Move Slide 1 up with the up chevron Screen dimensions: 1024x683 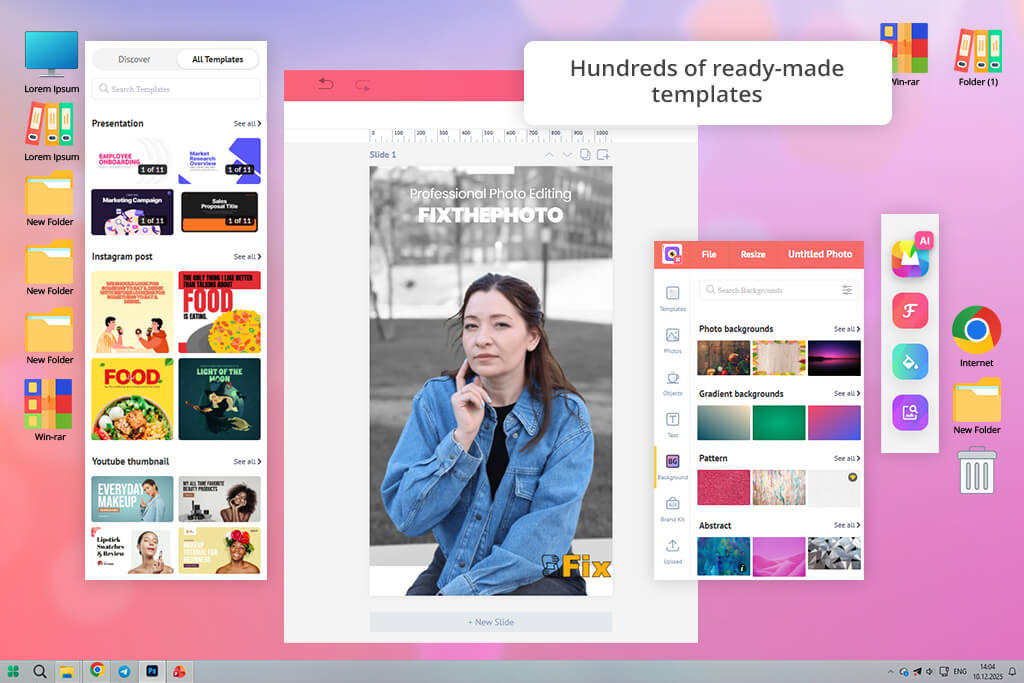(549, 155)
